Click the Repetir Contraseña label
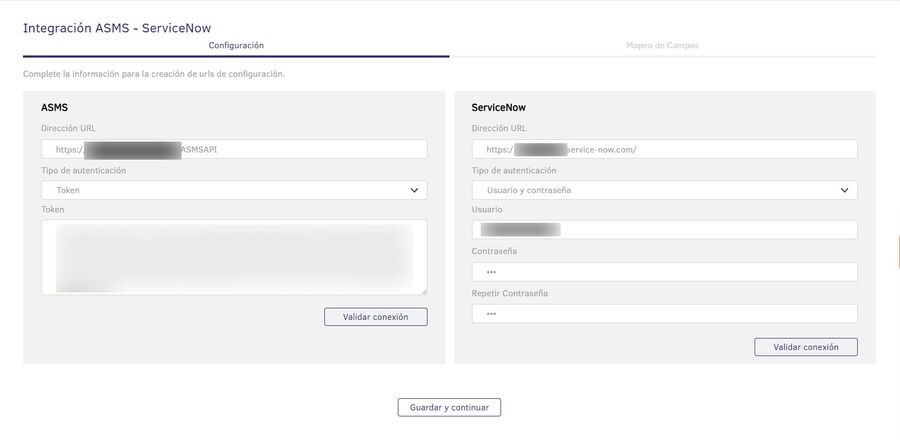This screenshot has width=900, height=440. click(510, 293)
